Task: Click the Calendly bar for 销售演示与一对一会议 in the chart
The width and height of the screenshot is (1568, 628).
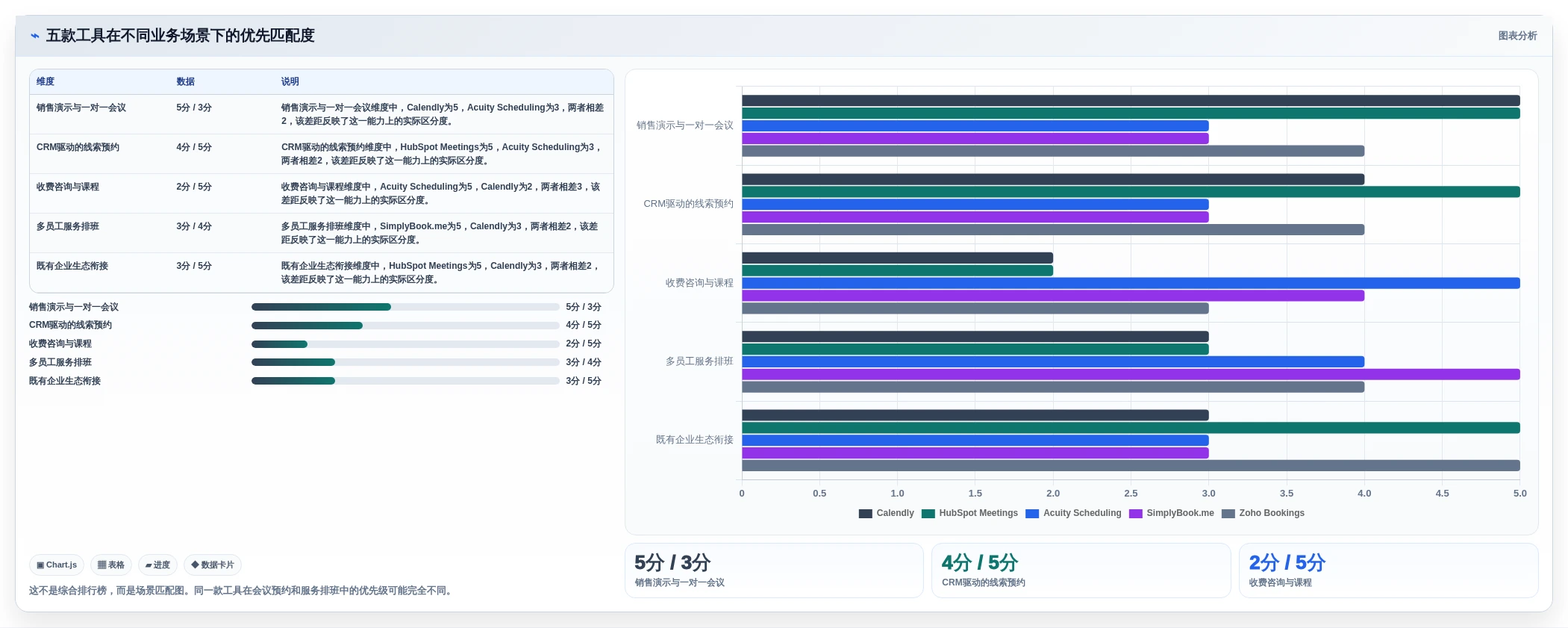Action: pyautogui.click(x=1131, y=101)
